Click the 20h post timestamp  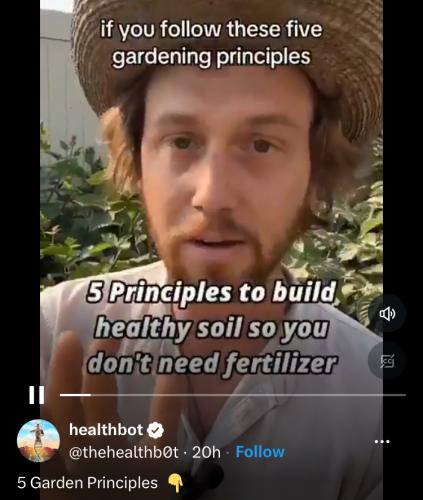pyautogui.click(x=207, y=452)
